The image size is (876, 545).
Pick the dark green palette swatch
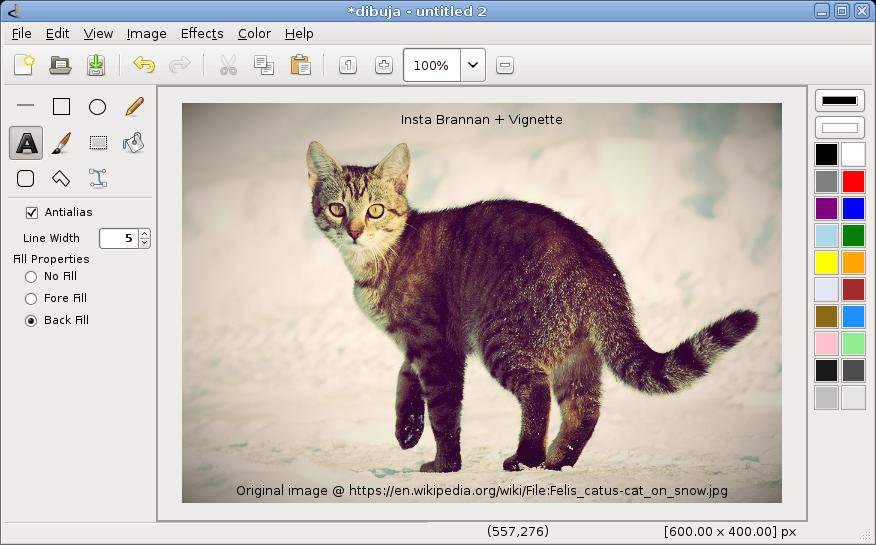point(853,235)
